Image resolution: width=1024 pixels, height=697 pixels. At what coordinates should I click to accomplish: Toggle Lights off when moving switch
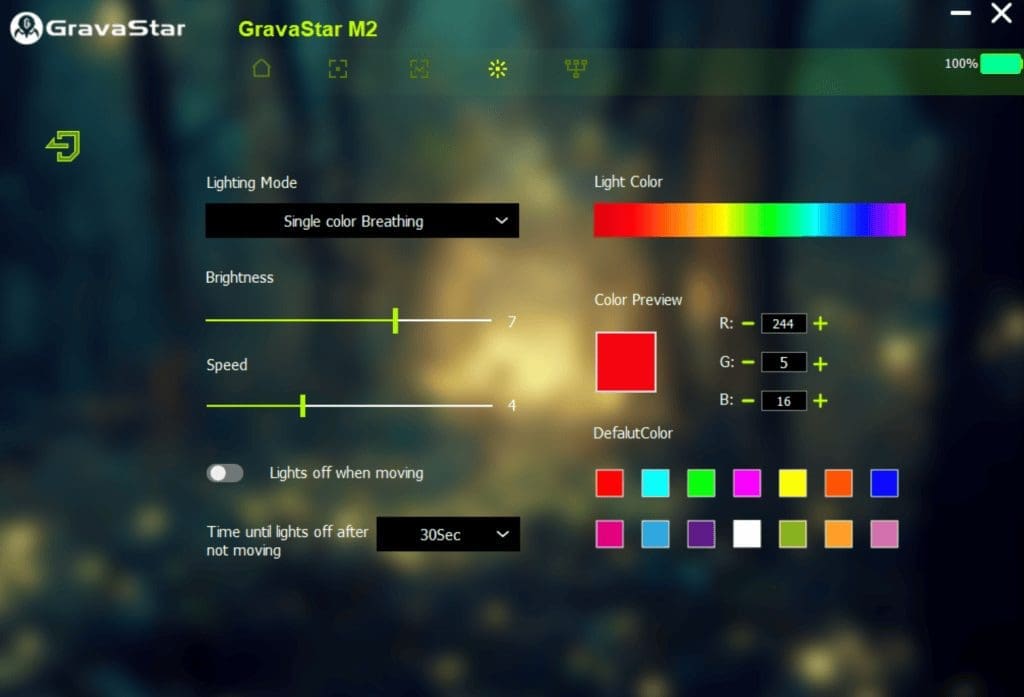[x=225, y=473]
